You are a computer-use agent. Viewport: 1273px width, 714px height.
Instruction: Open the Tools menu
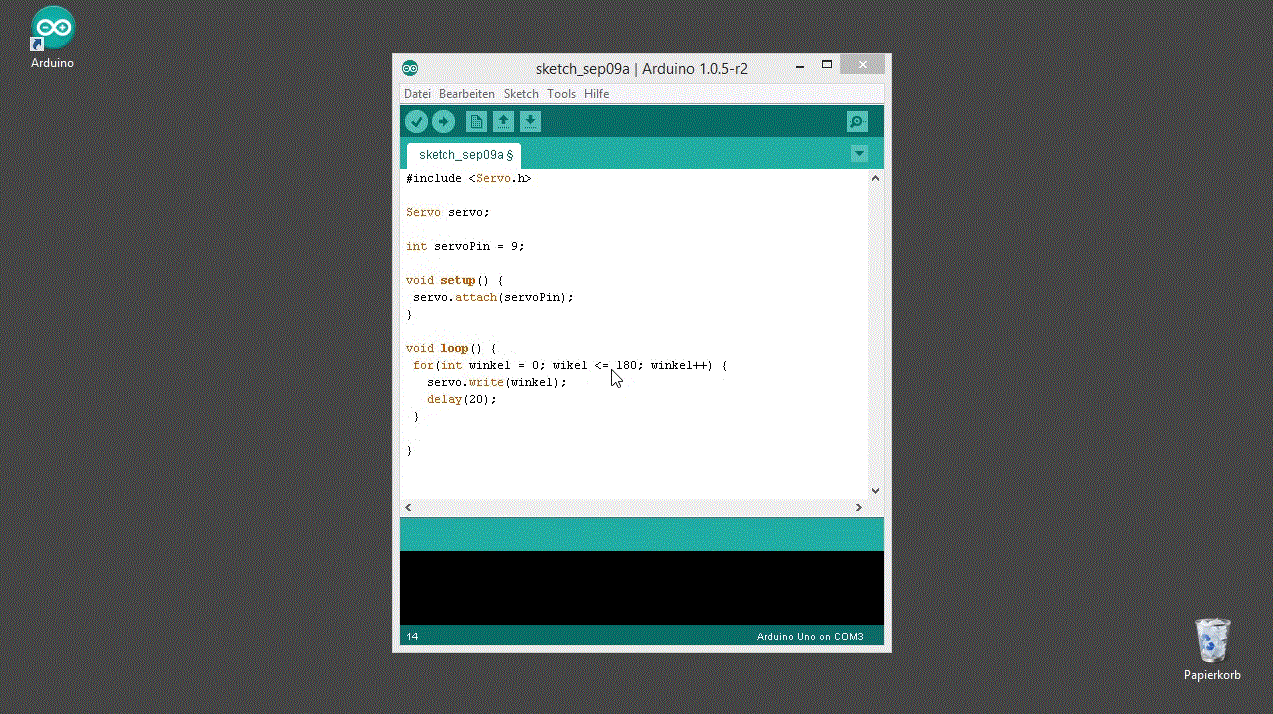pyautogui.click(x=561, y=94)
